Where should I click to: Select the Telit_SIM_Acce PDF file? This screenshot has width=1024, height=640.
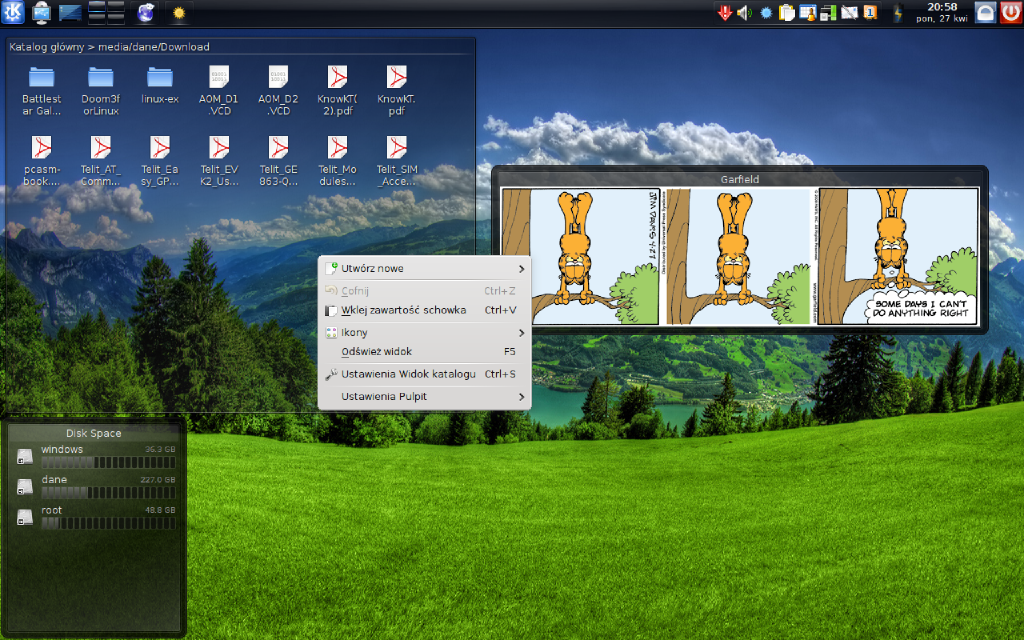click(x=396, y=161)
